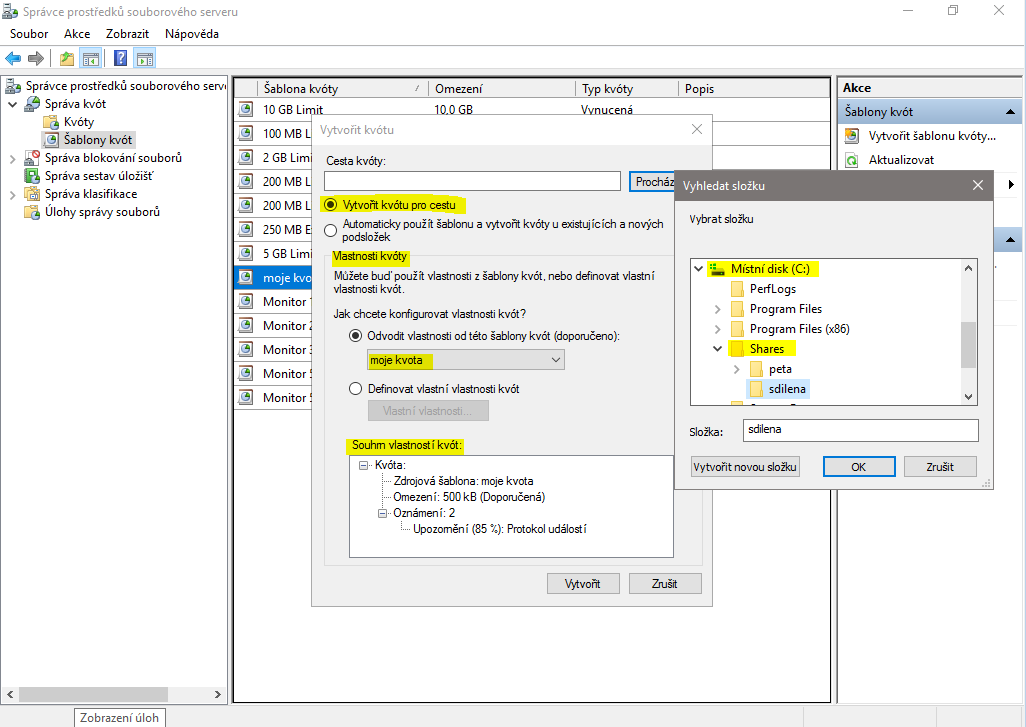The height and width of the screenshot is (727, 1026).
Task: Click the Vytvořit šablonu kvóty action icon
Action: coord(852,136)
